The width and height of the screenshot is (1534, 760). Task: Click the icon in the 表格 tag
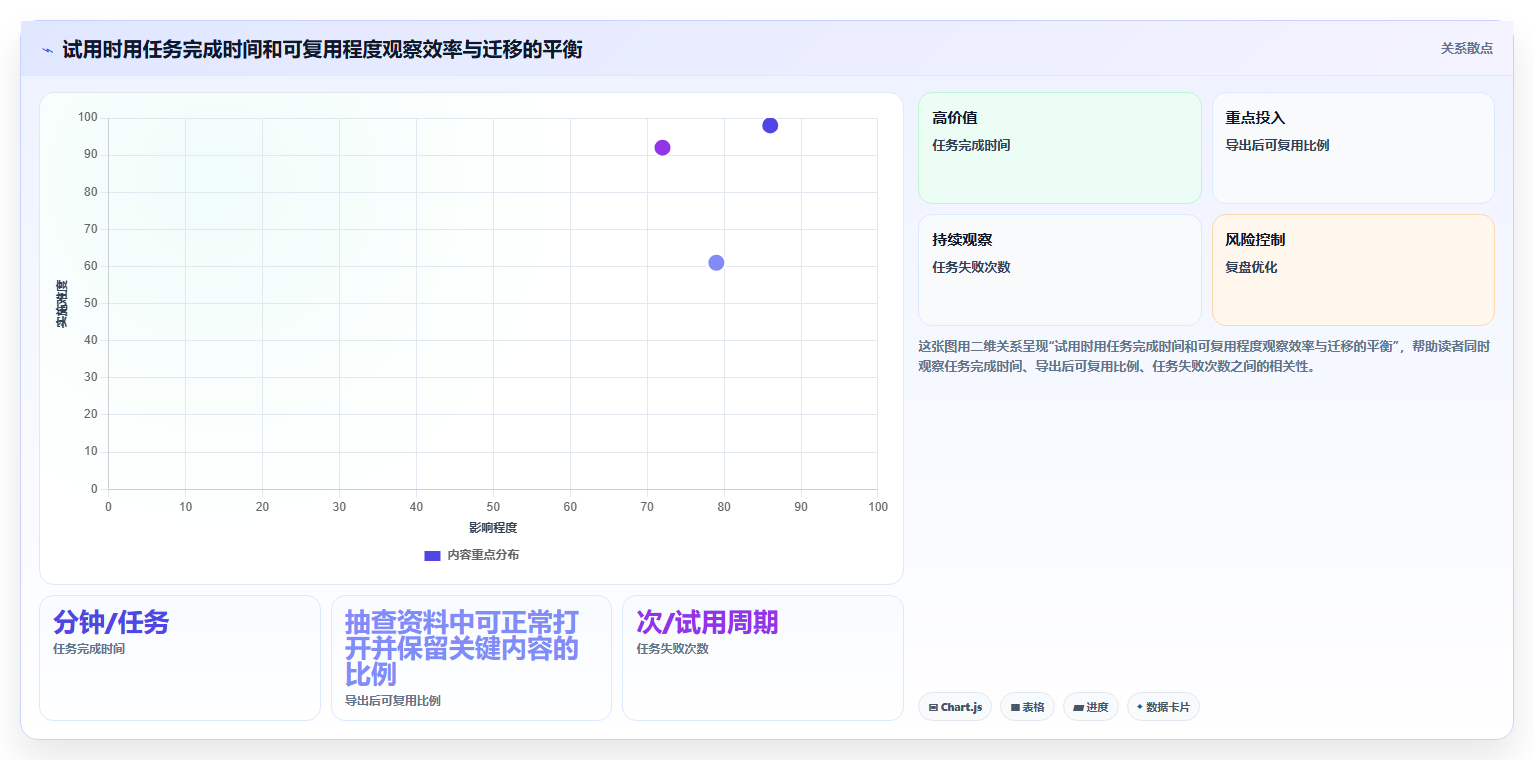1015,707
